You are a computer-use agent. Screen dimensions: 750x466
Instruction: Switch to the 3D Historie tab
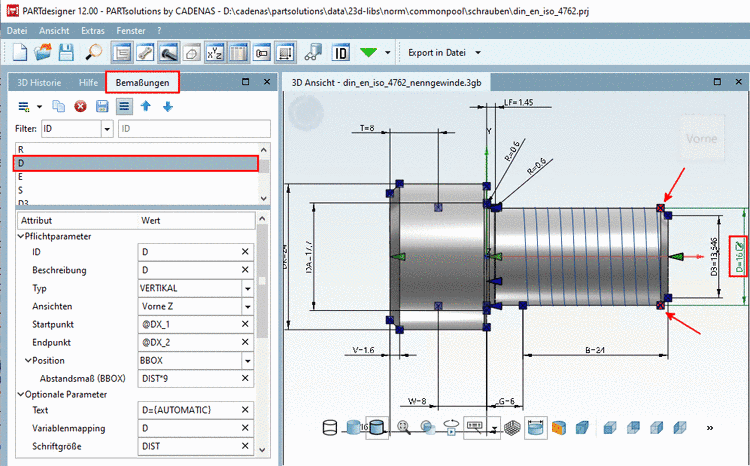40,82
